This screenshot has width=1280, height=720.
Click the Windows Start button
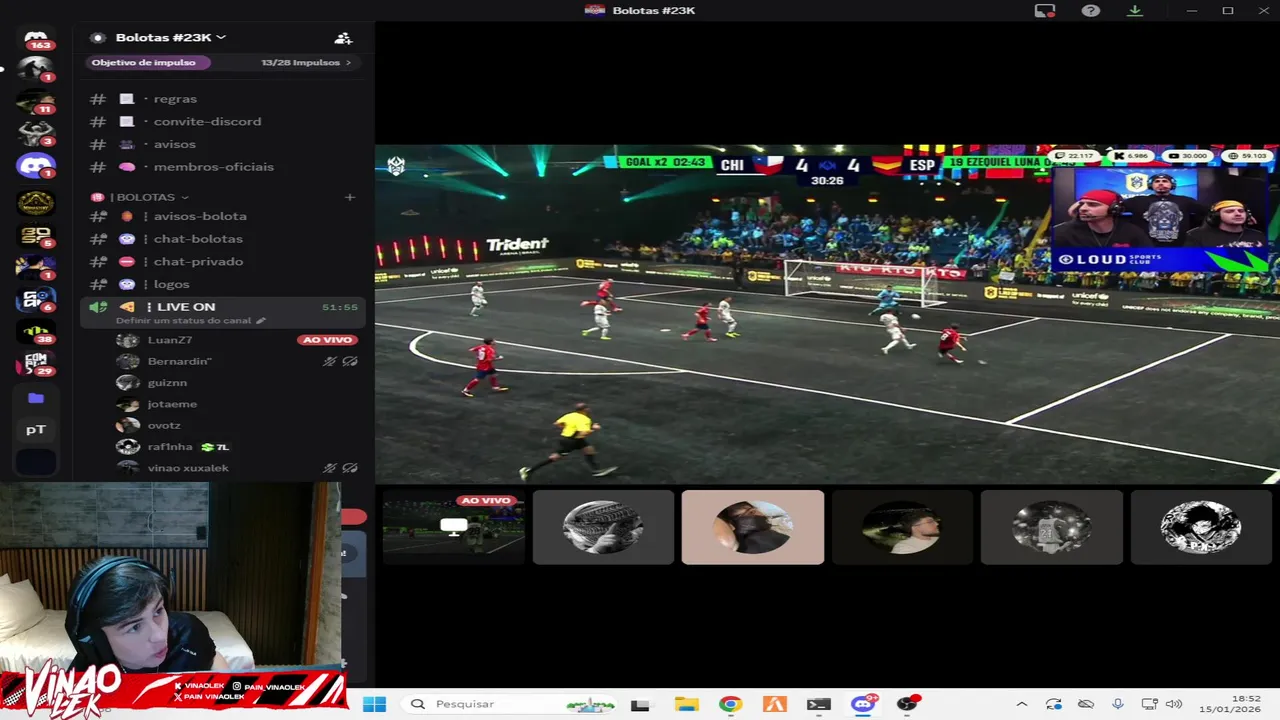tap(374, 704)
